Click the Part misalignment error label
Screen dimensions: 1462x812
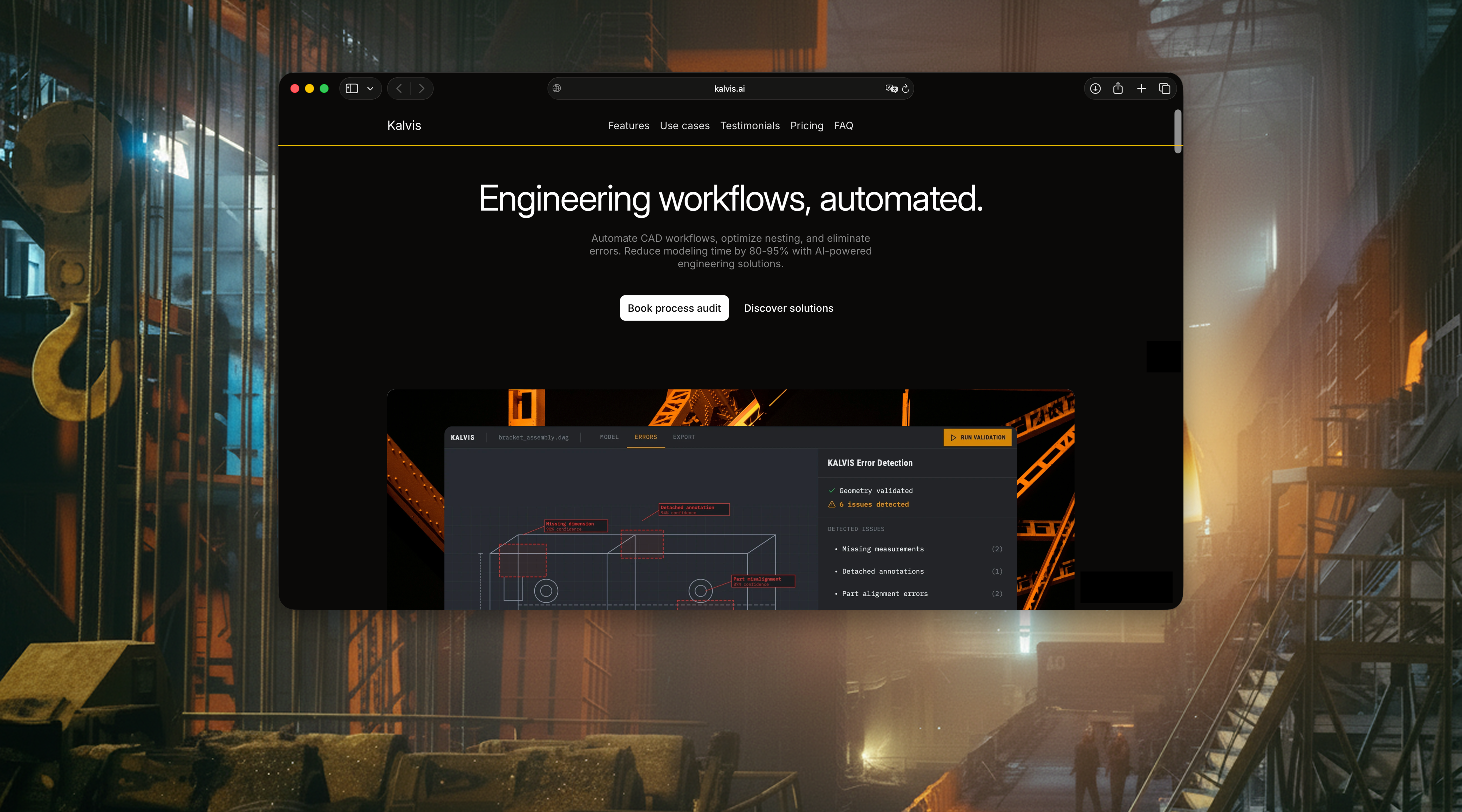tap(763, 581)
